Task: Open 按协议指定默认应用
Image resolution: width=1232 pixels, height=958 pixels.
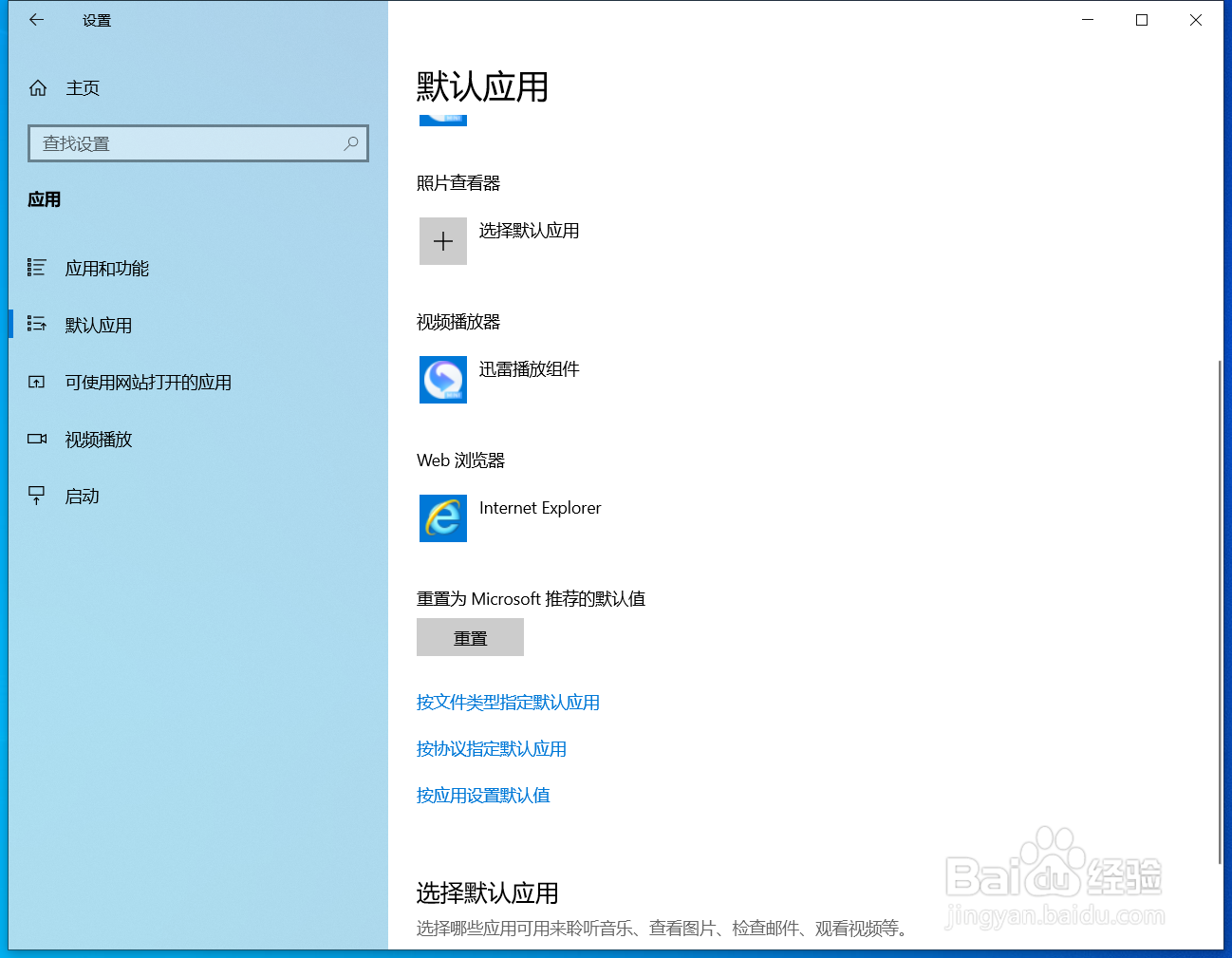Action: point(491,749)
